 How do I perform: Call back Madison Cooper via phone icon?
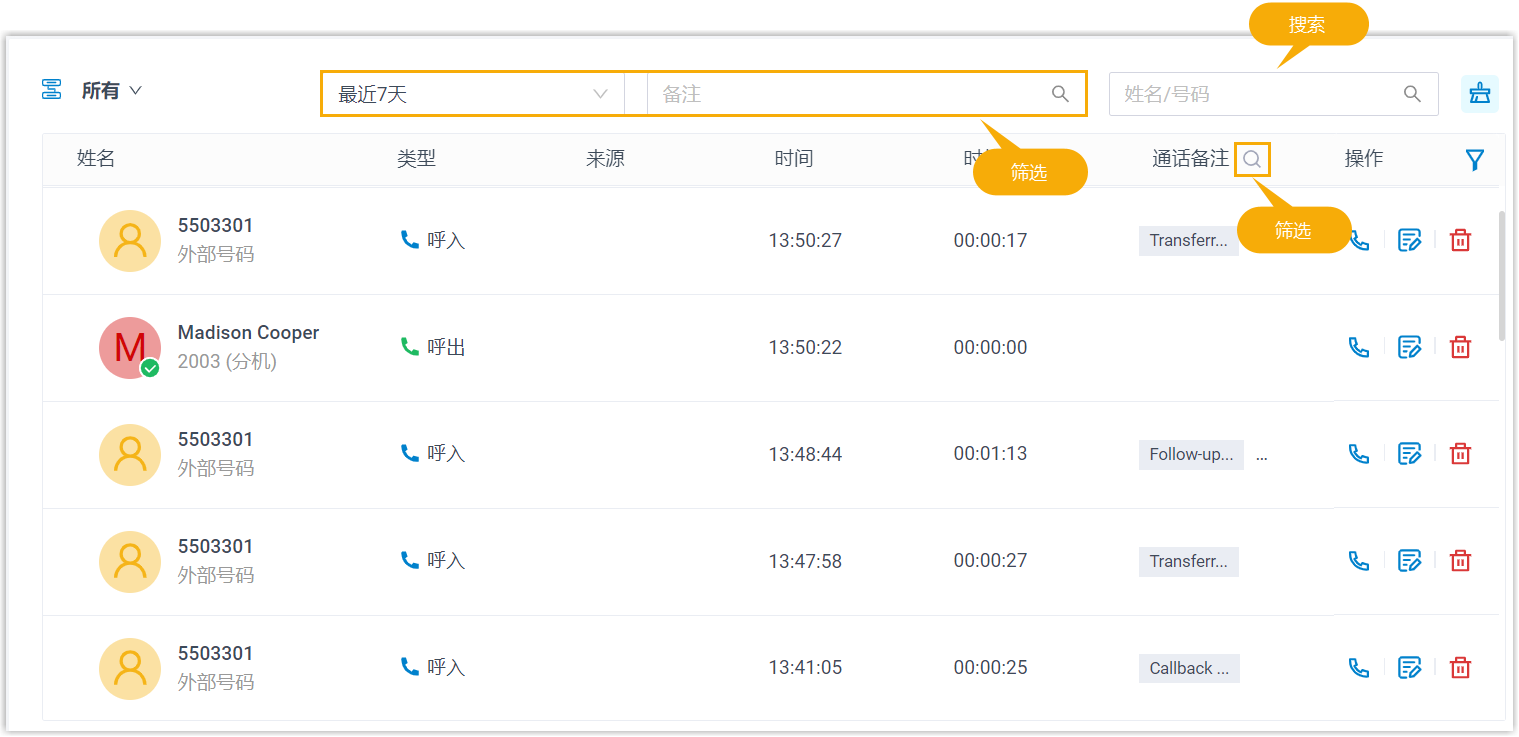pos(1359,347)
